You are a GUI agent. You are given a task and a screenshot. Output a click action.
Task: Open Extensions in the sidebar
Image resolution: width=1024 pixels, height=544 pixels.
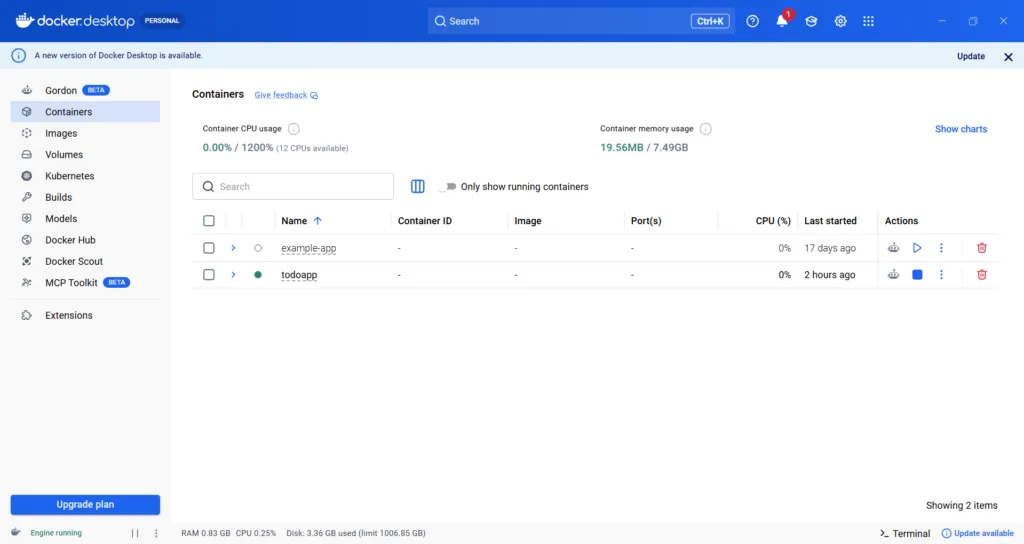(86, 315)
